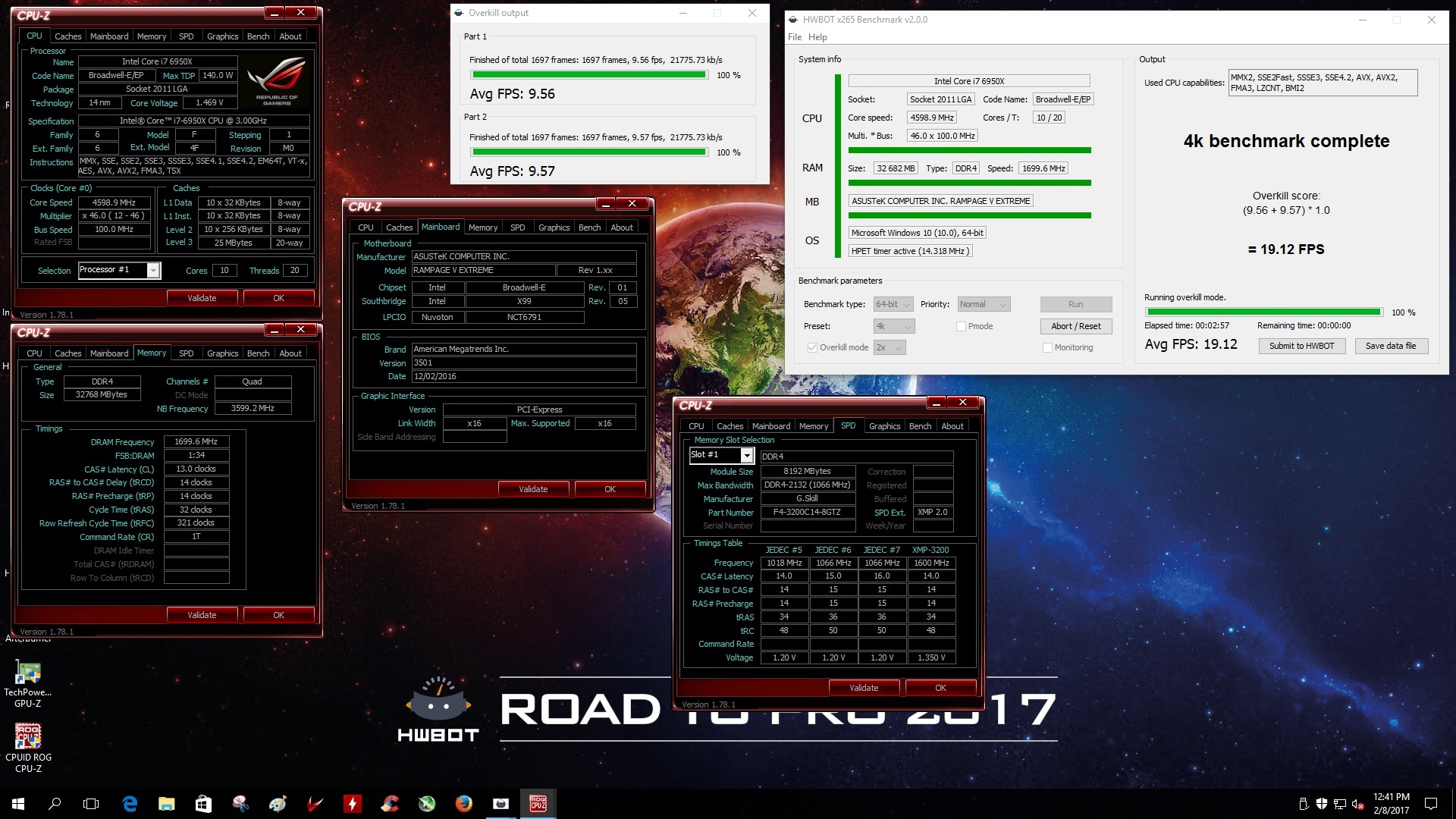Open CCleaner from the taskbar

389,804
